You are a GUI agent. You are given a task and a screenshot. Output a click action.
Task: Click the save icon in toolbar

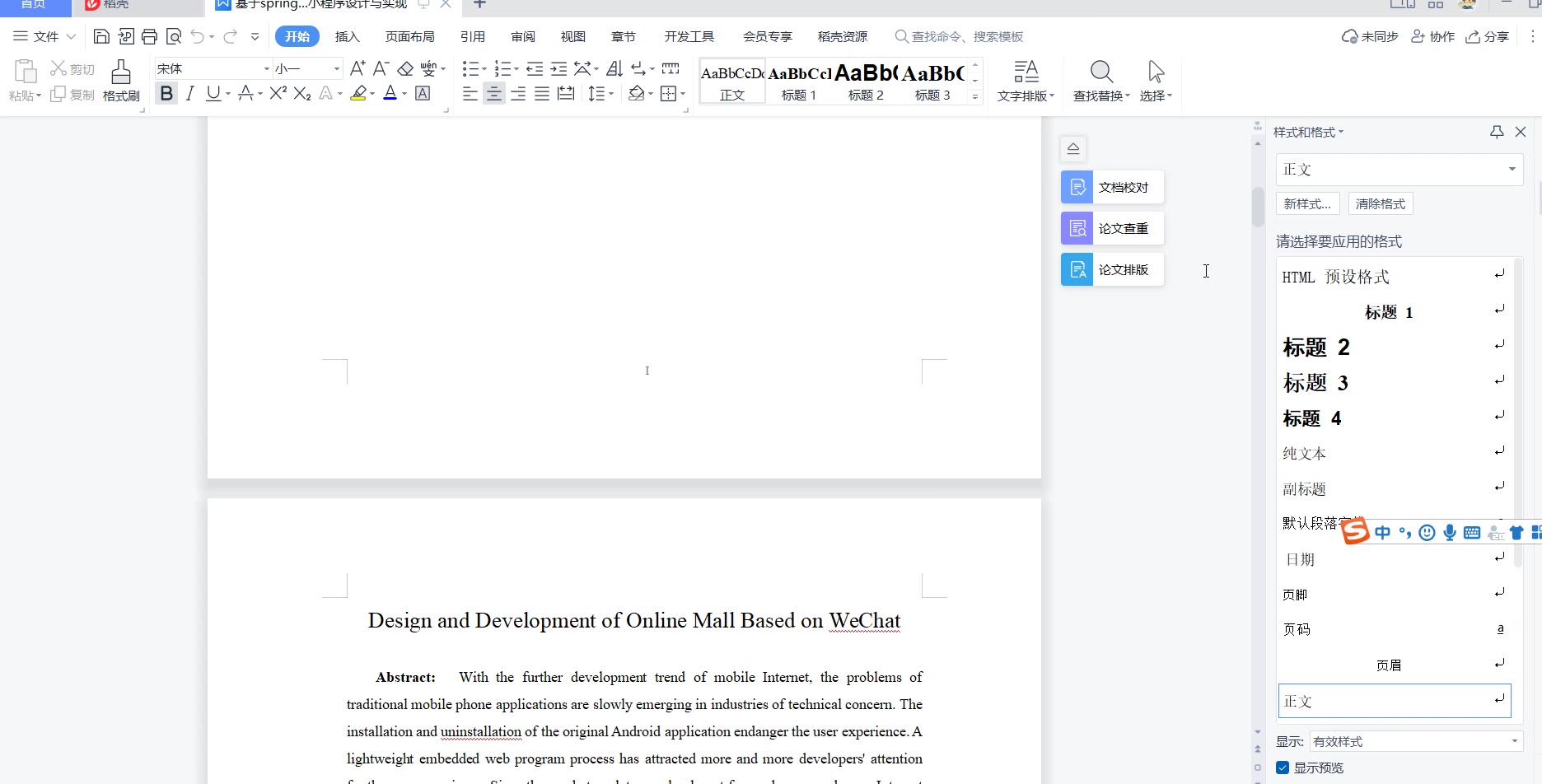point(101,36)
